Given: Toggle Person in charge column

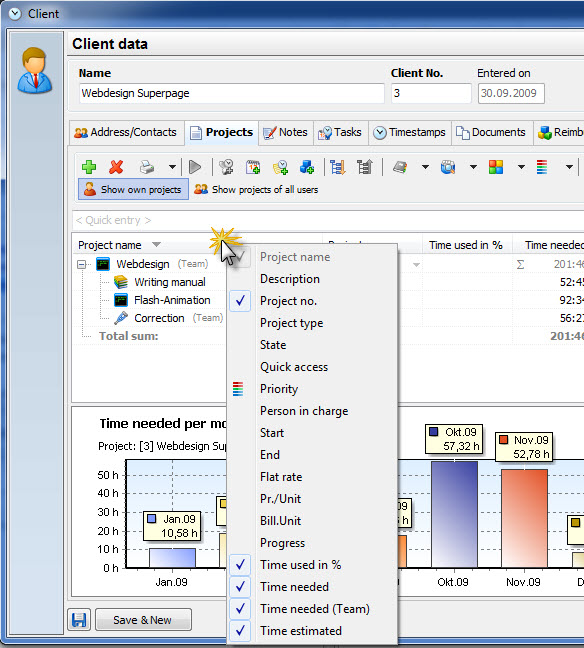Looking at the screenshot, I should click(313, 411).
